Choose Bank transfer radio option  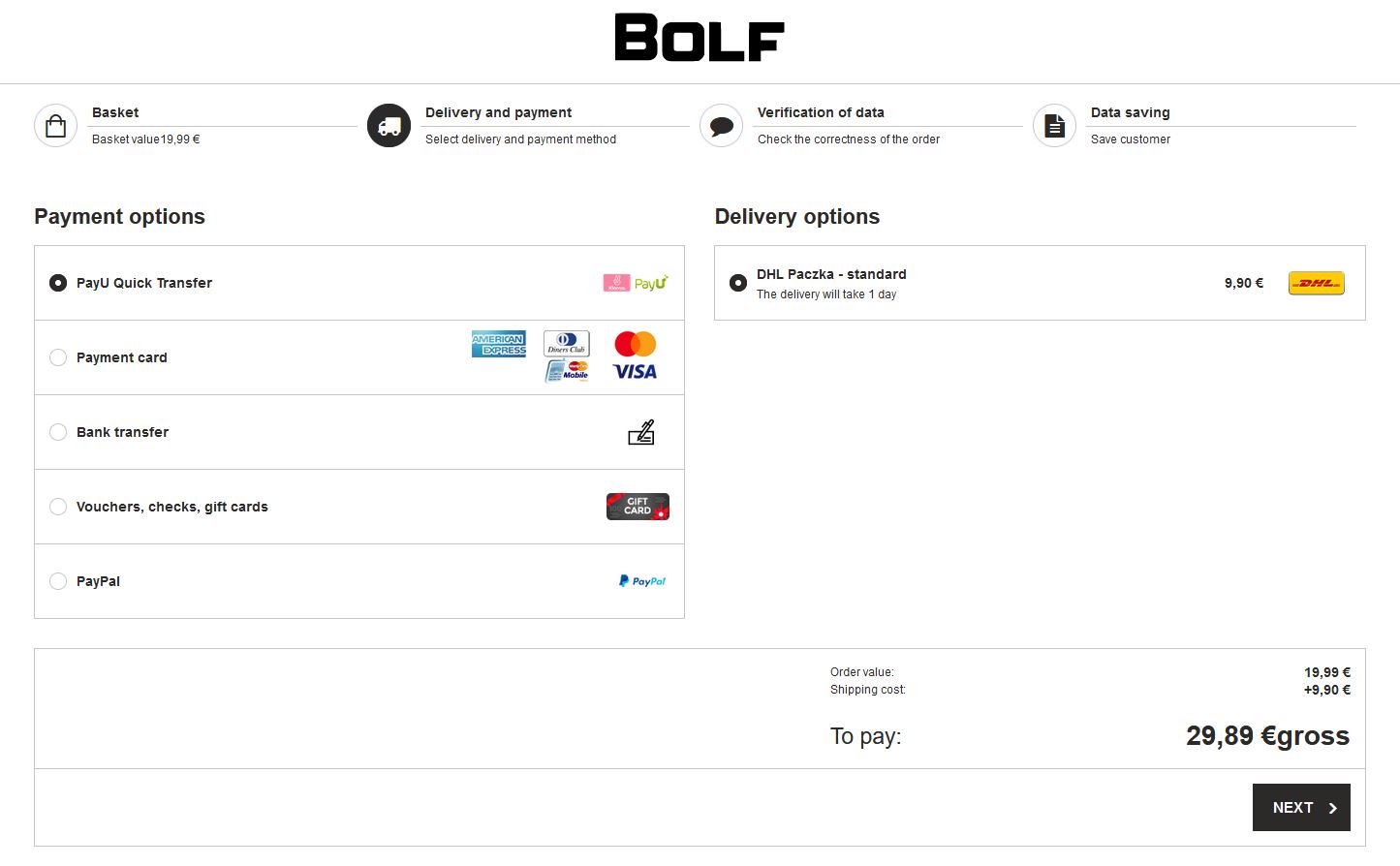[58, 432]
